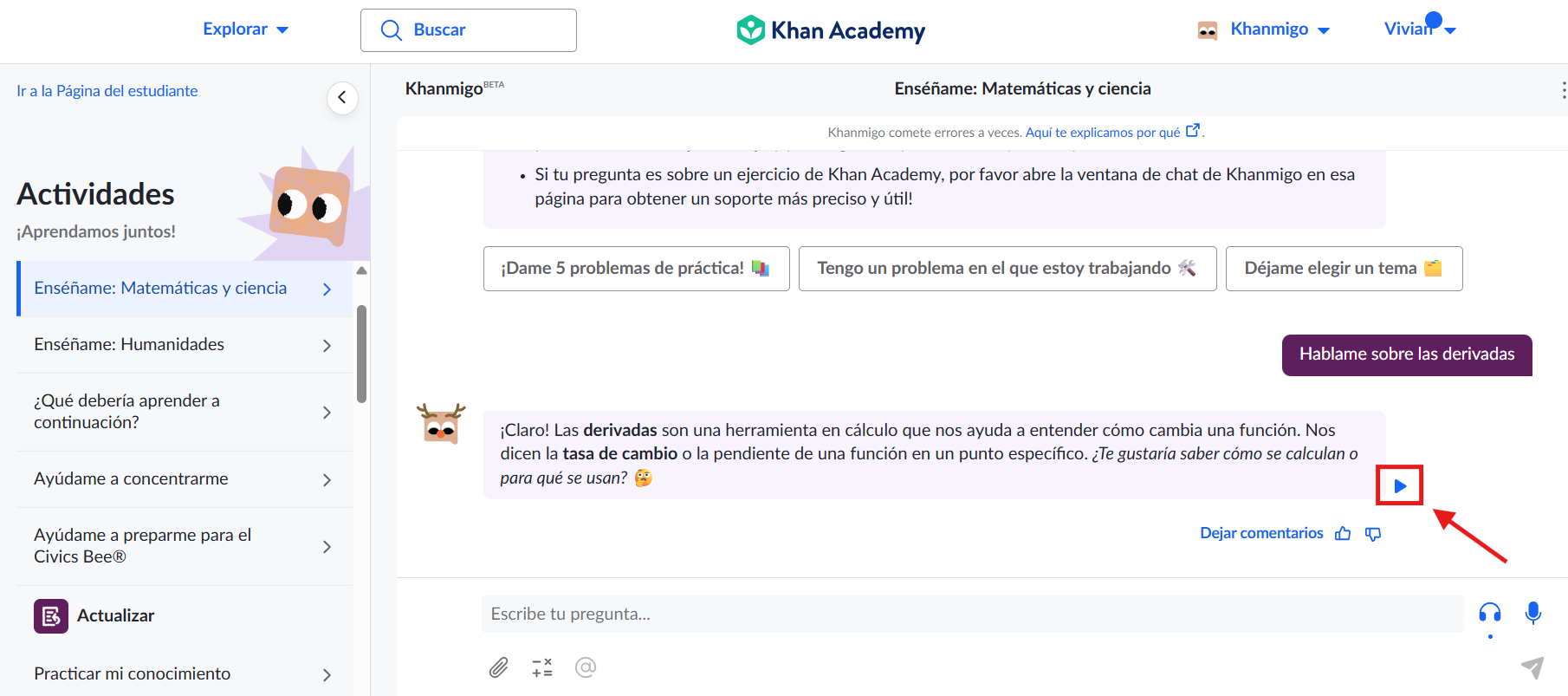
Task: Activate the microphone input icon
Action: click(1533, 614)
